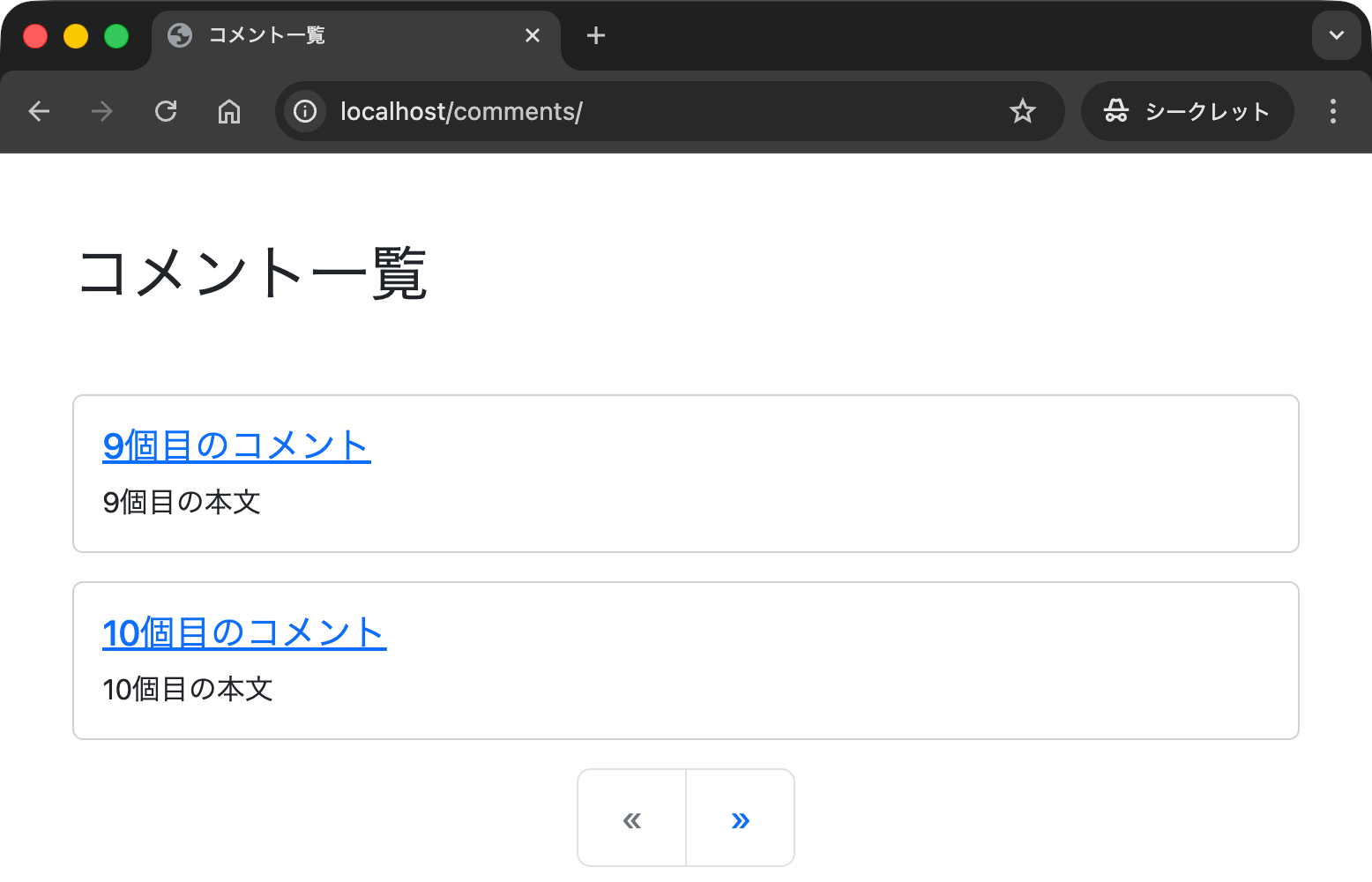The width and height of the screenshot is (1372, 882).
Task: Open the 9個目のコメント link
Action: point(236,445)
